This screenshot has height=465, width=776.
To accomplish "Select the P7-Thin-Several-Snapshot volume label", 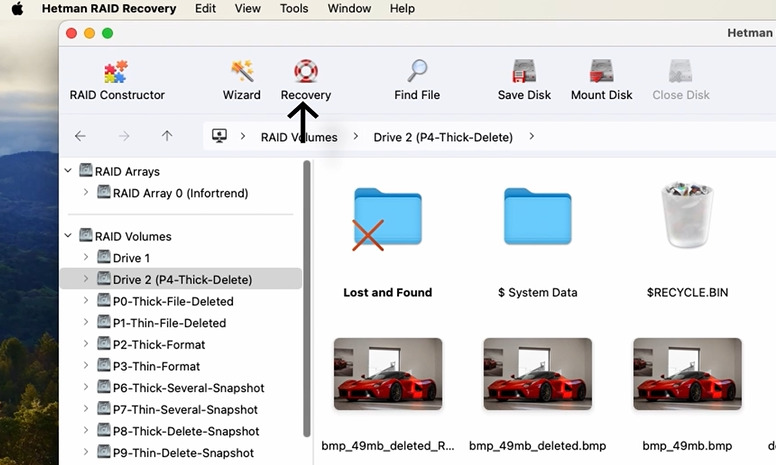I will (x=185, y=410).
